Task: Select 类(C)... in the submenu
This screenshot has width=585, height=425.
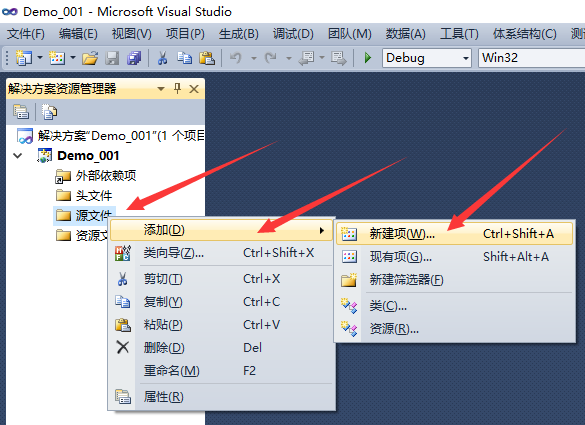Action: pyautogui.click(x=454, y=306)
